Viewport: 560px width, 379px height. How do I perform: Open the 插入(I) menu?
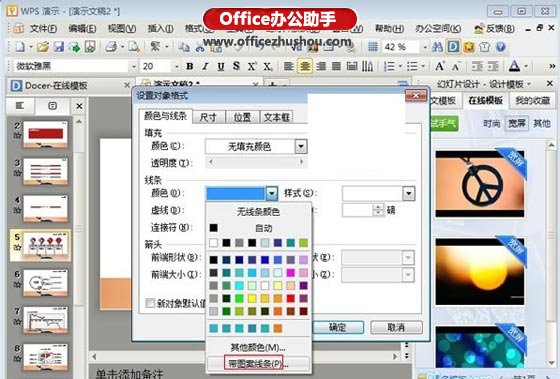tap(161, 29)
